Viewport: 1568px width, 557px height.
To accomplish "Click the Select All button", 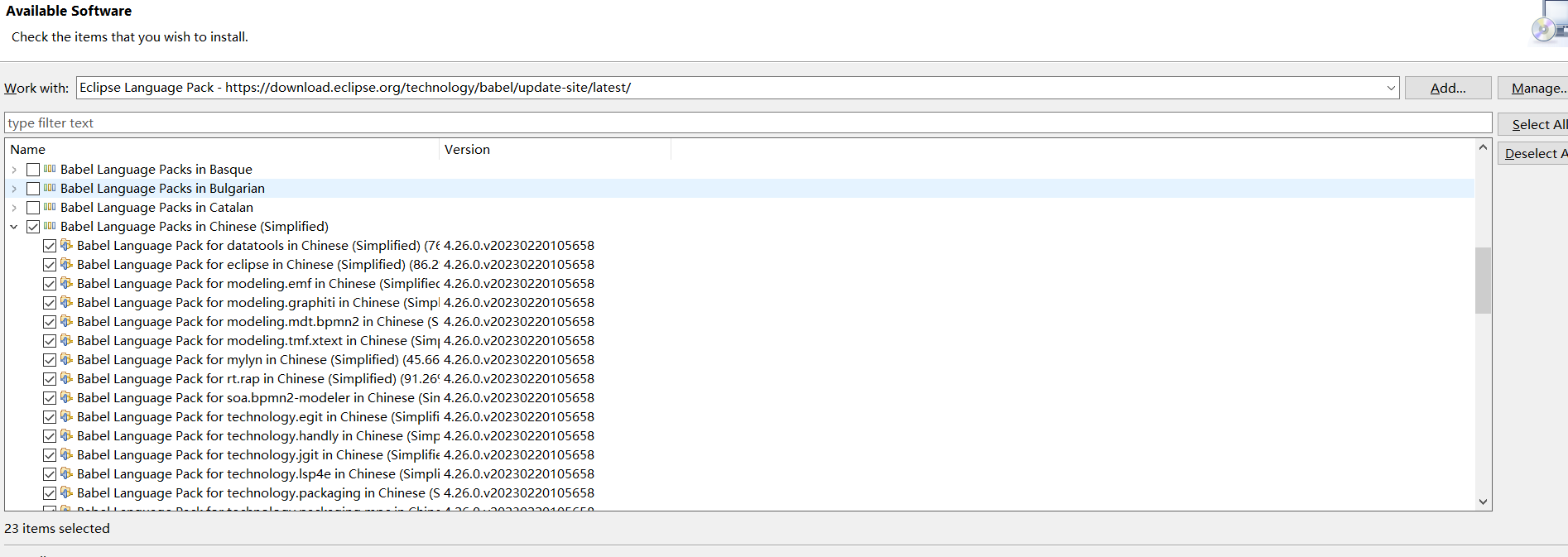I will 1533,124.
